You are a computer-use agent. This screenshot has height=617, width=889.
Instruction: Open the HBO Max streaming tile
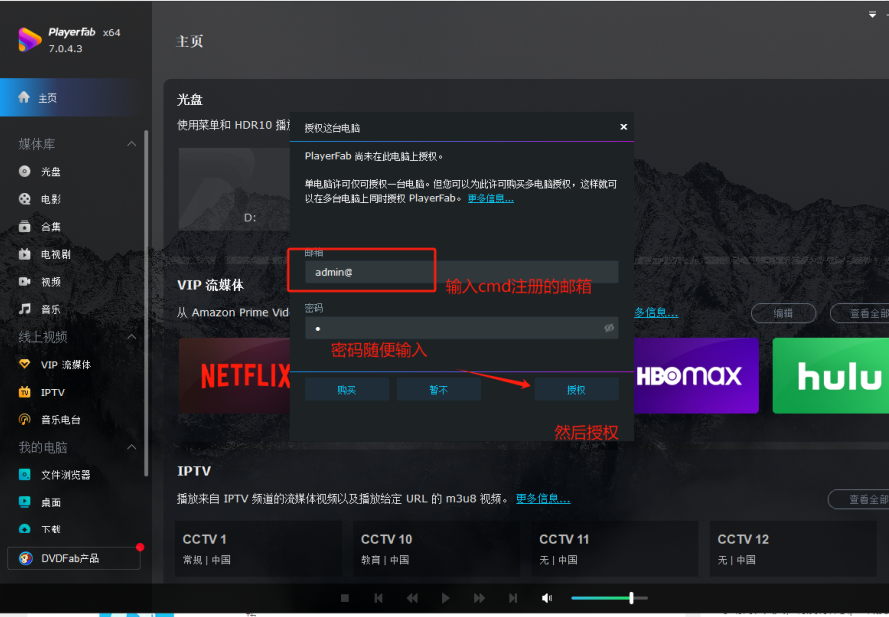click(696, 375)
